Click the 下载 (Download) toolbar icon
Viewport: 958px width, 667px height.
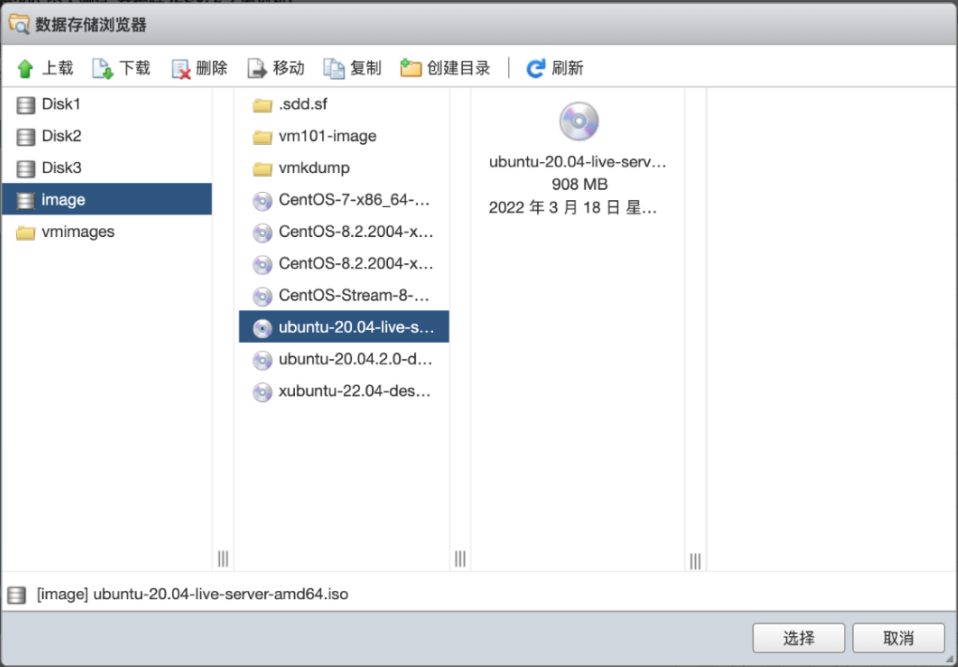coord(103,68)
